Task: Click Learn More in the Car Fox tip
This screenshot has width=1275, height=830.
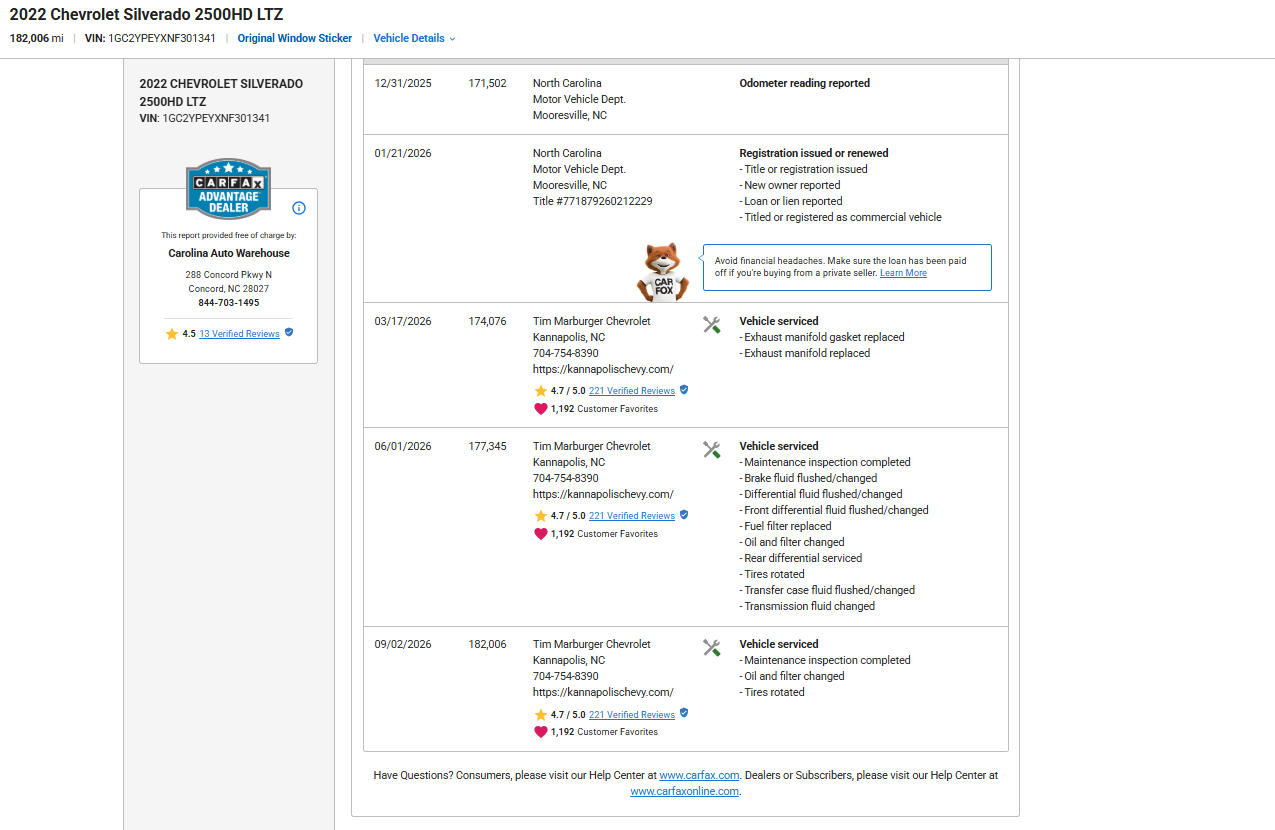Action: (x=903, y=273)
